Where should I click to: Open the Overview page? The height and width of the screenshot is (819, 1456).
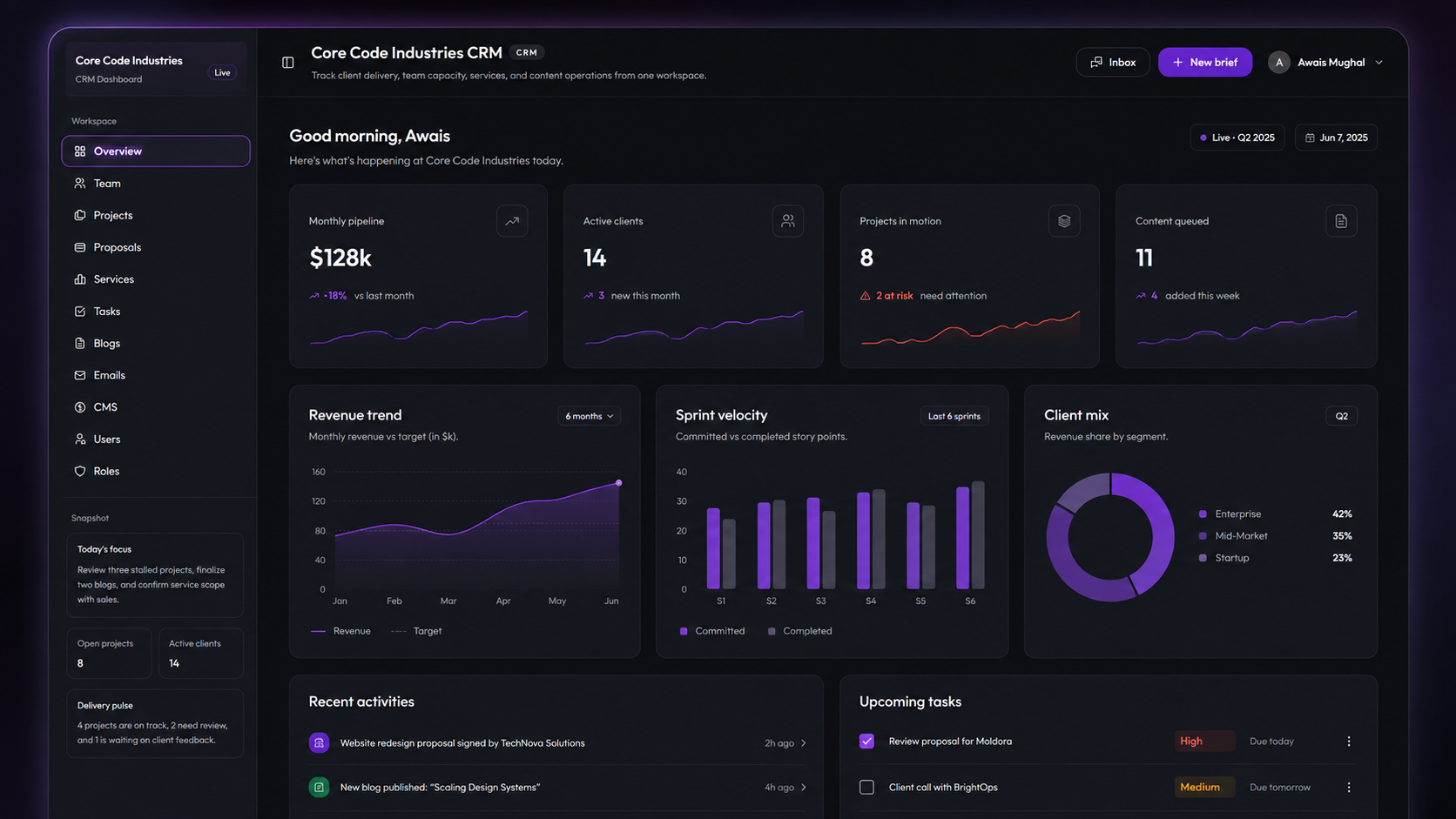tap(156, 151)
